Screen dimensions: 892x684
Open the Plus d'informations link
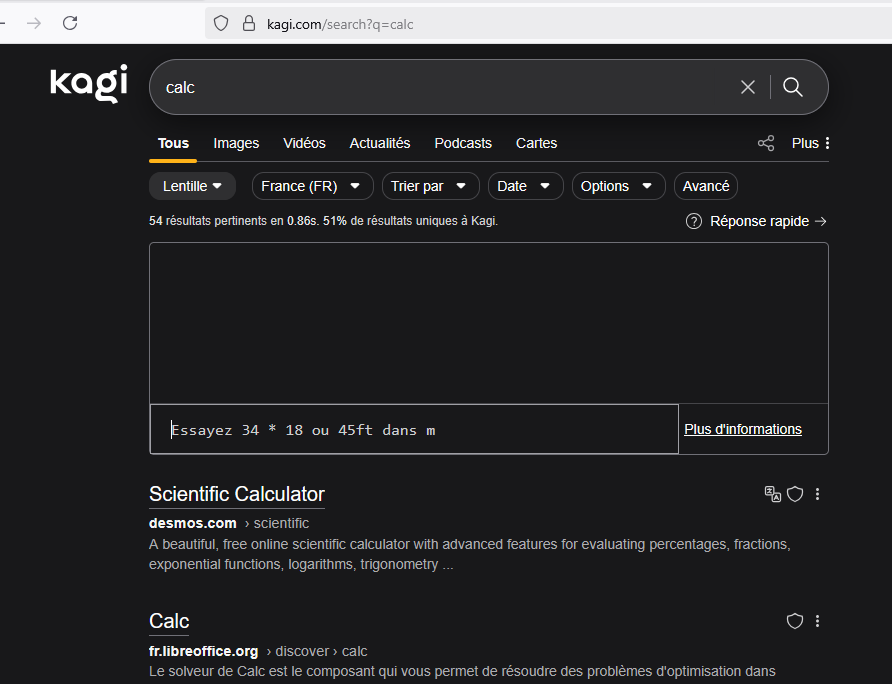pyautogui.click(x=742, y=429)
